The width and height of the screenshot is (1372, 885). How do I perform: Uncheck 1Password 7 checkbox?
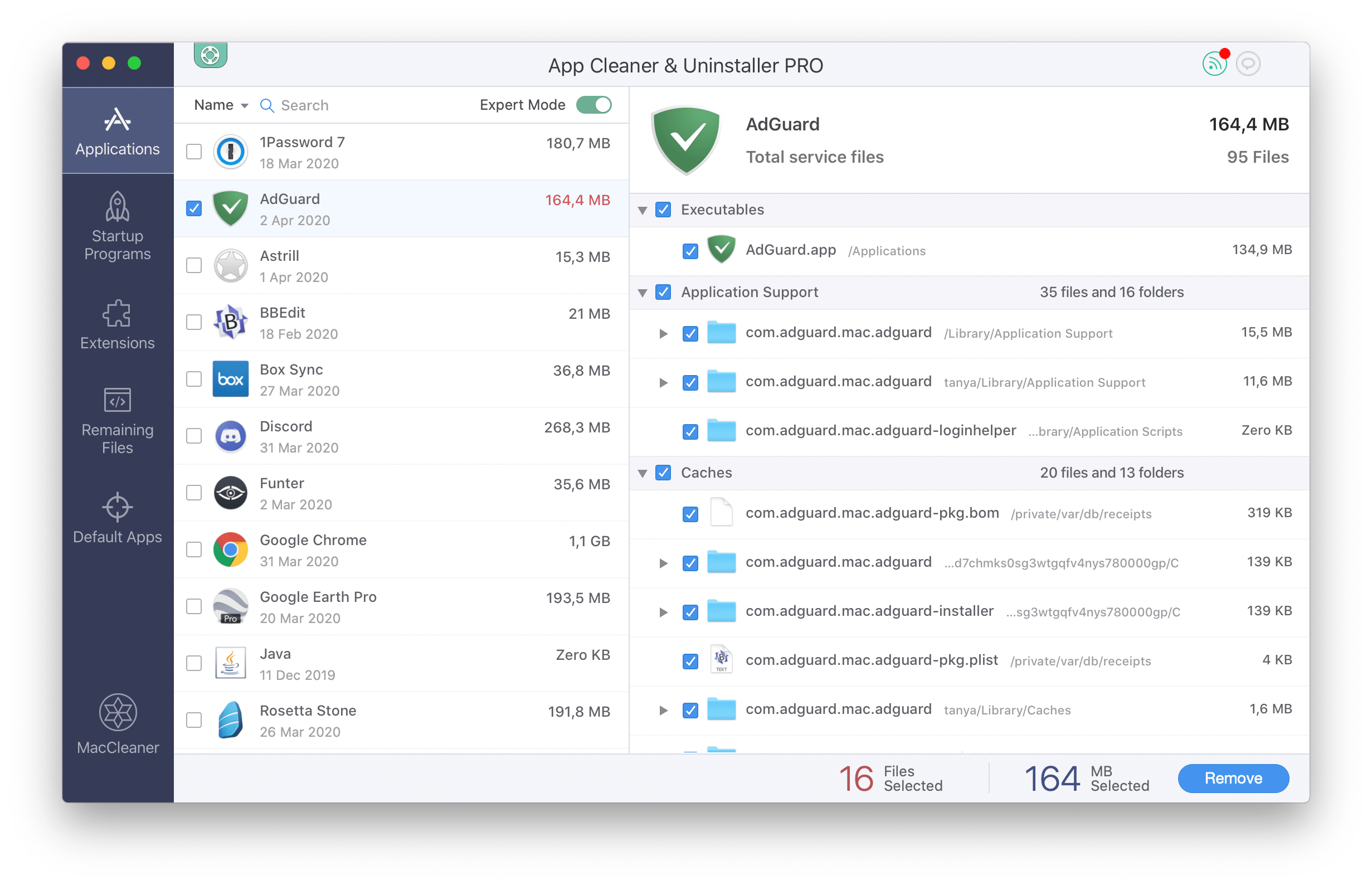pyautogui.click(x=193, y=152)
